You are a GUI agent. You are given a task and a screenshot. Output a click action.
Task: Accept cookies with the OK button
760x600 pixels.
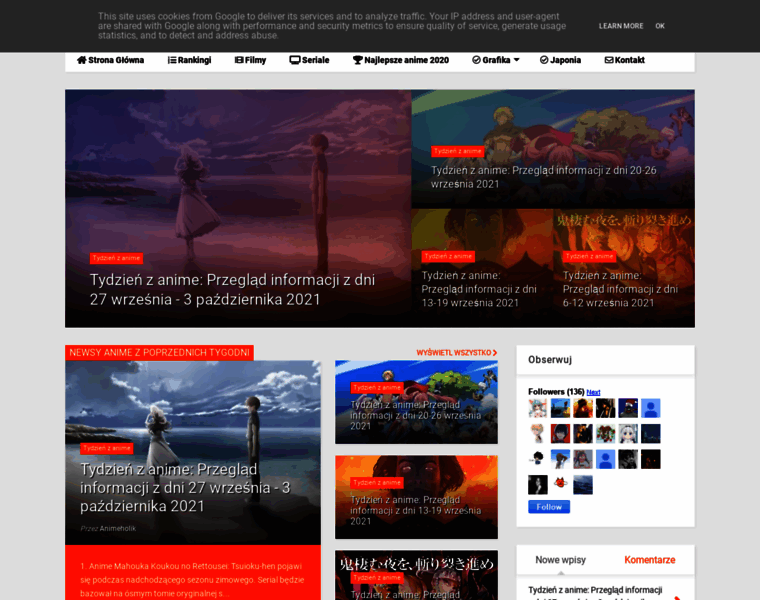(x=660, y=26)
